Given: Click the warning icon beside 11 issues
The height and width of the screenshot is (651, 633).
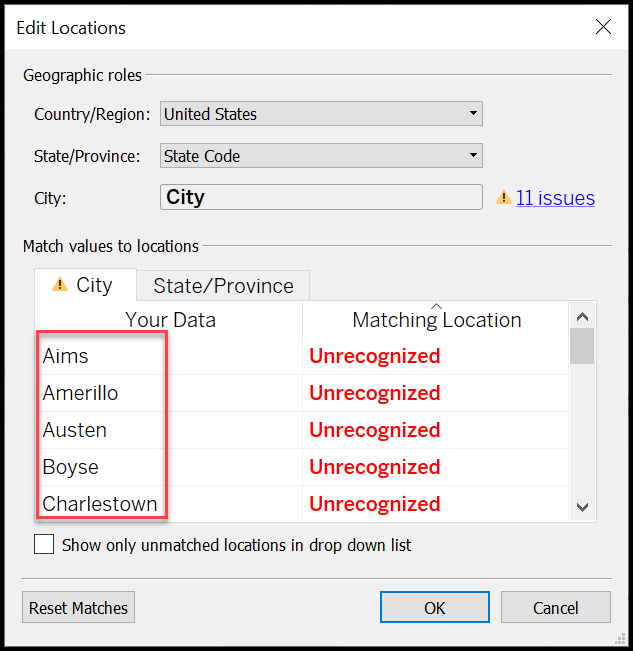Looking at the screenshot, I should tap(504, 198).
